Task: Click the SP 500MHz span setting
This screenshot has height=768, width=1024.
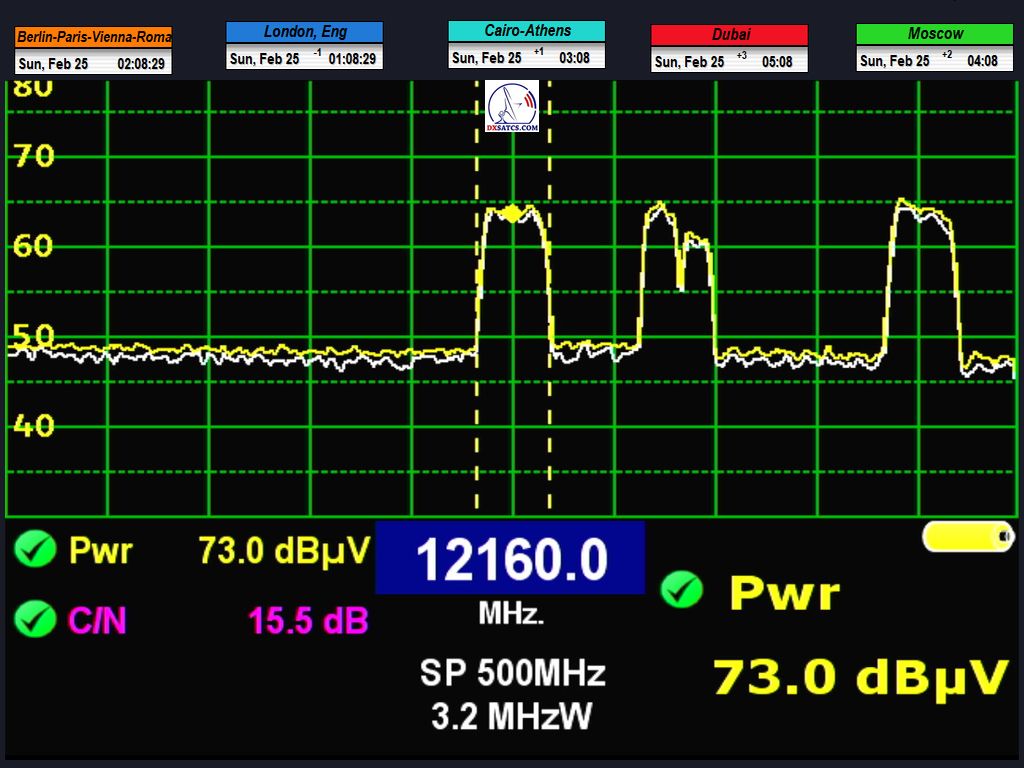Action: pyautogui.click(x=512, y=673)
